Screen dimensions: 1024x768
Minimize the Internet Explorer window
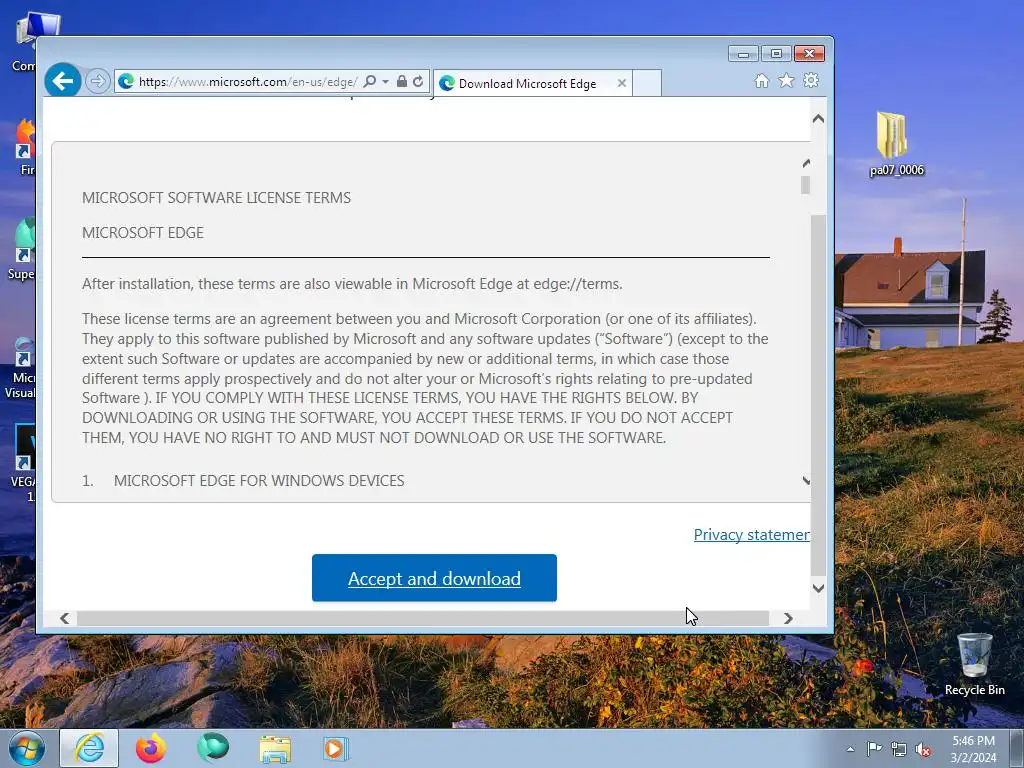[x=743, y=54]
